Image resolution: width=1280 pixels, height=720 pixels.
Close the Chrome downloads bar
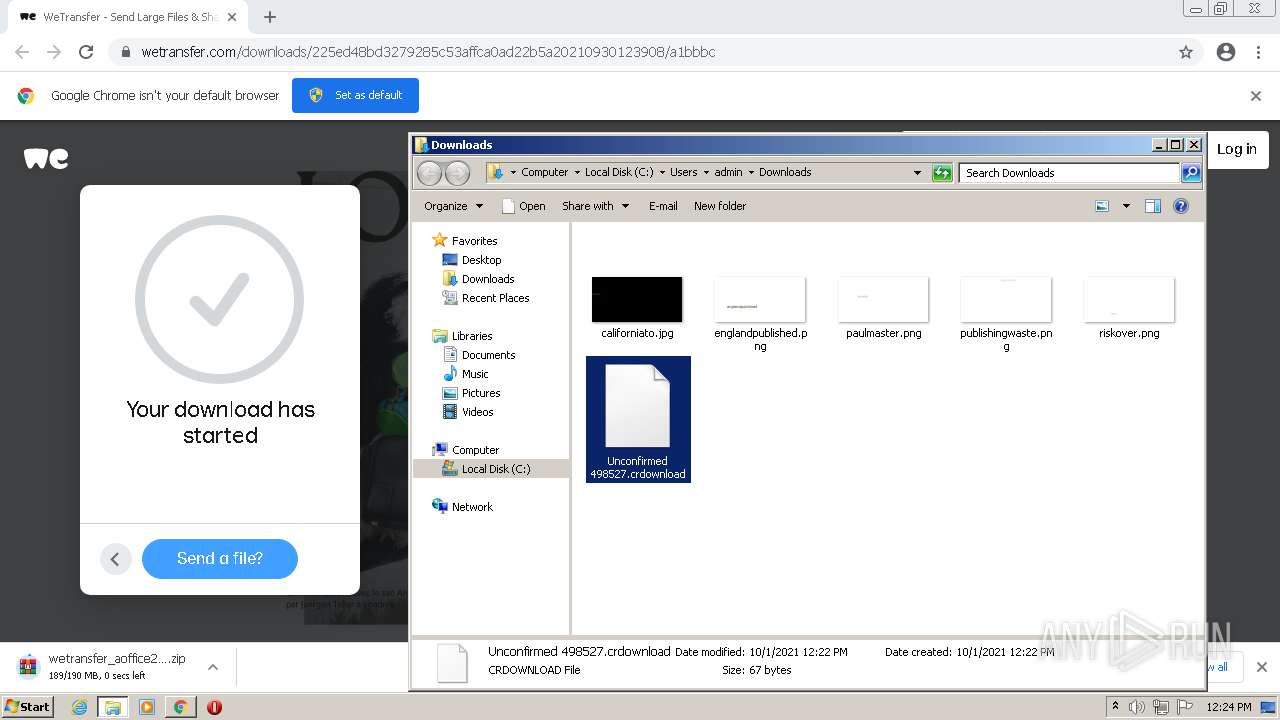pos(1261,667)
